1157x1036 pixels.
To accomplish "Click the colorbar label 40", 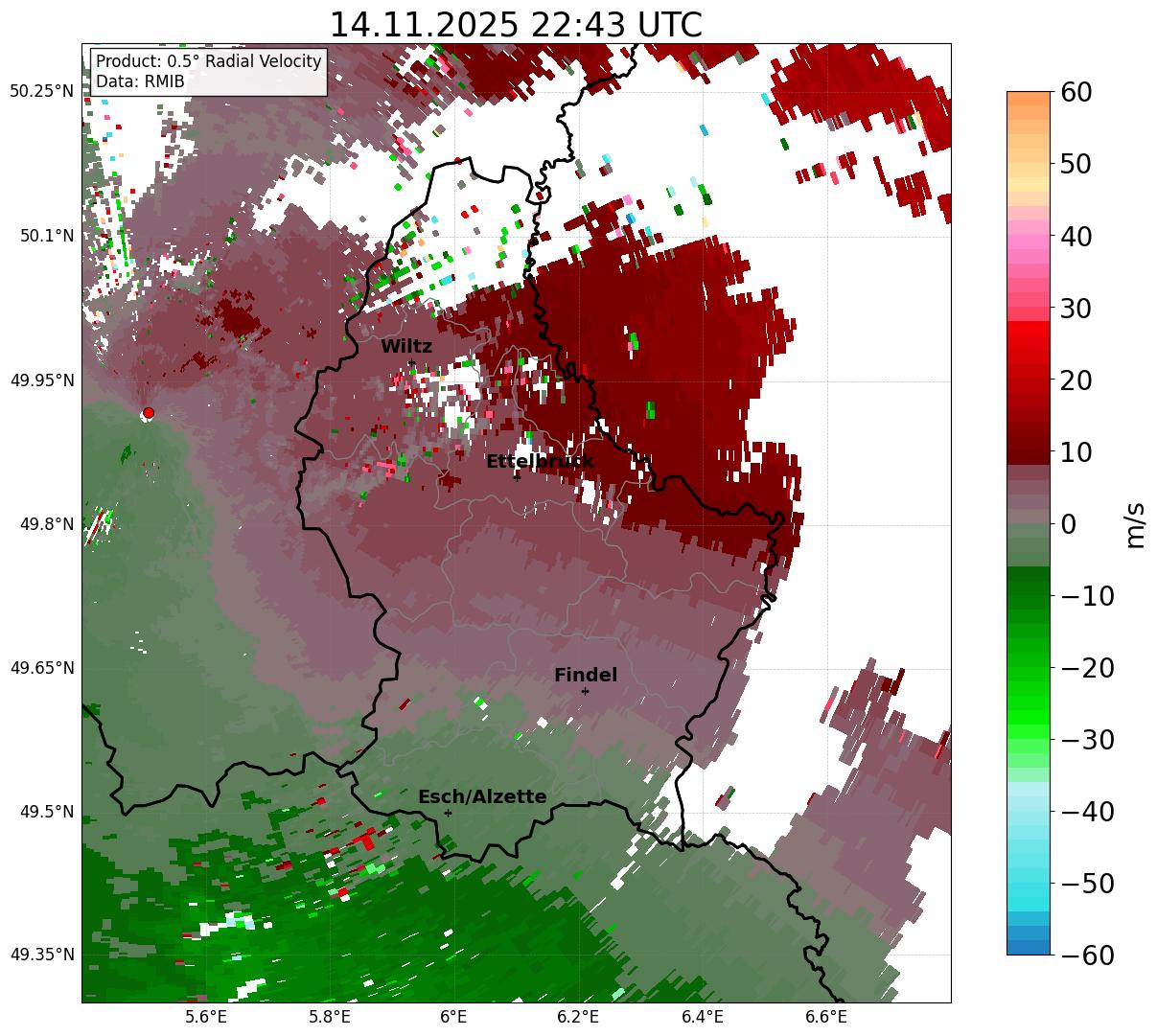I will click(x=1077, y=236).
